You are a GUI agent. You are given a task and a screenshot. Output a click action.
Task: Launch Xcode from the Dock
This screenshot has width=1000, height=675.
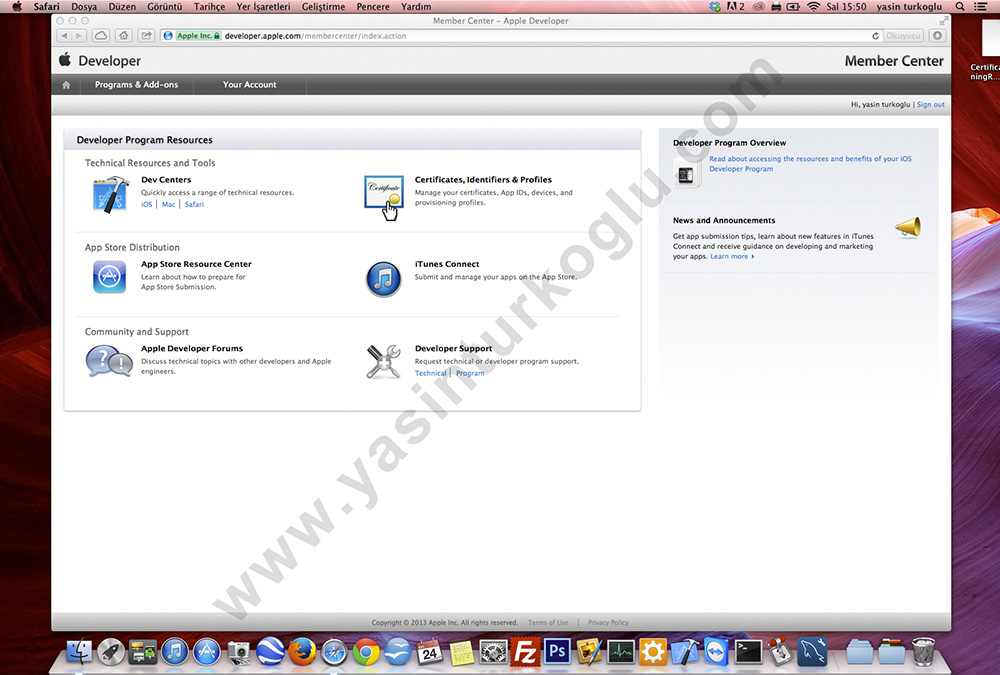(685, 652)
